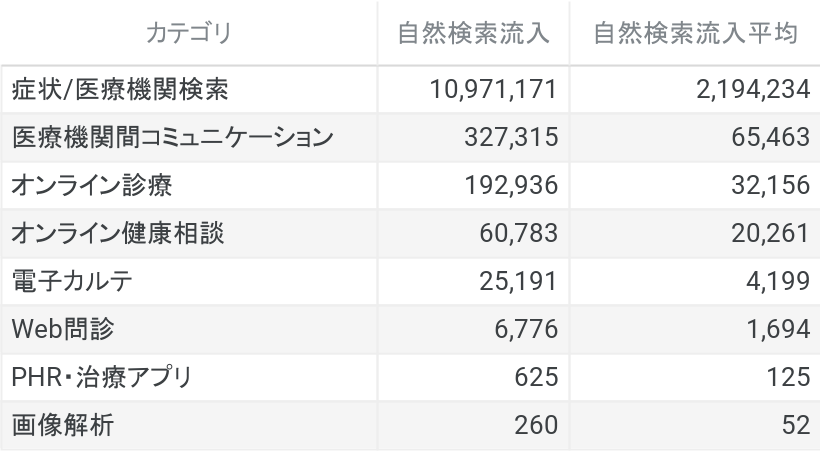820x466 pixels.
Task: Select the 自然検索流入平均 column header
Action: pyautogui.click(x=695, y=34)
